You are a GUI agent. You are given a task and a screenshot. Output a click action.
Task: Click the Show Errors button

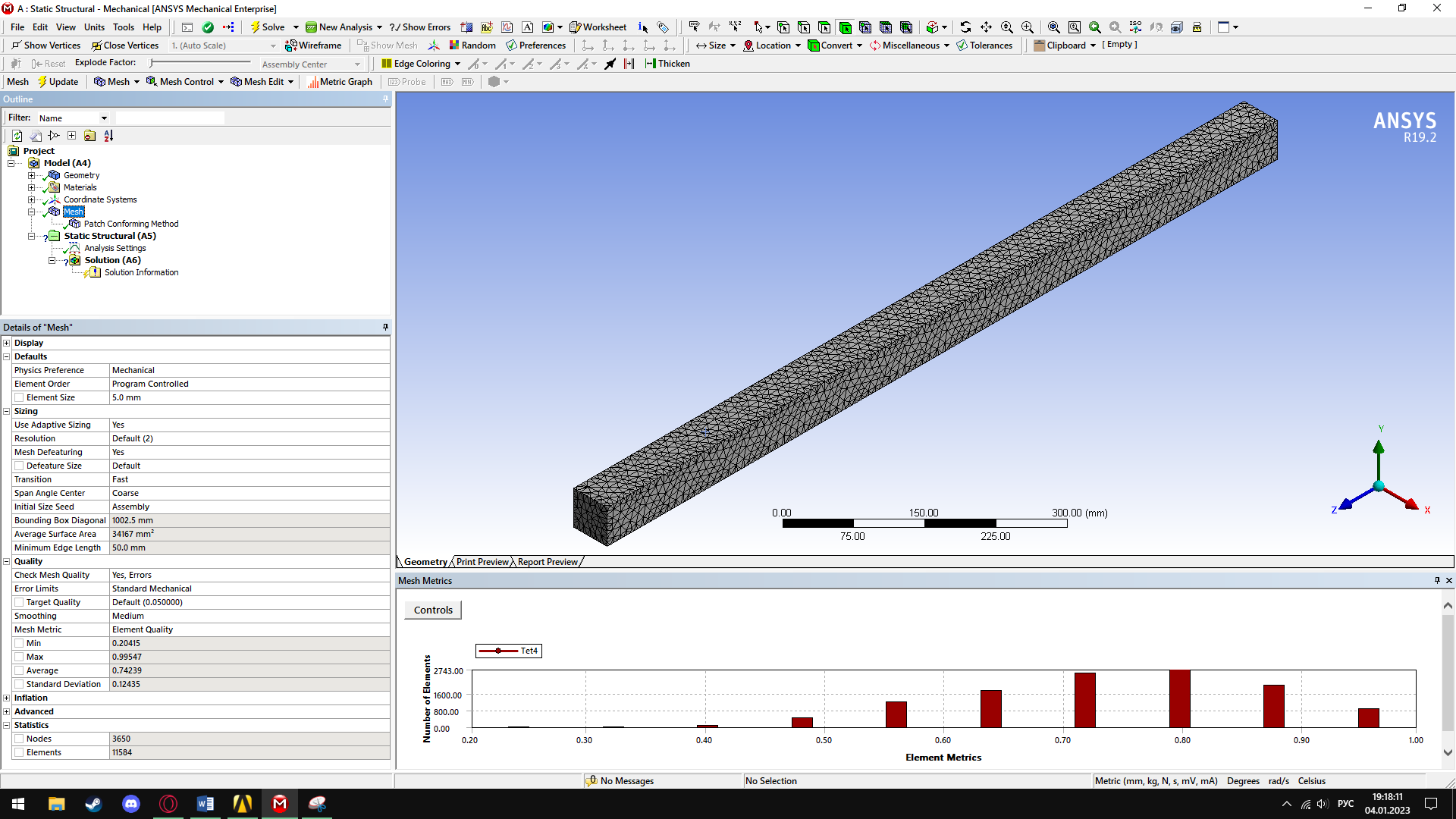tap(420, 27)
